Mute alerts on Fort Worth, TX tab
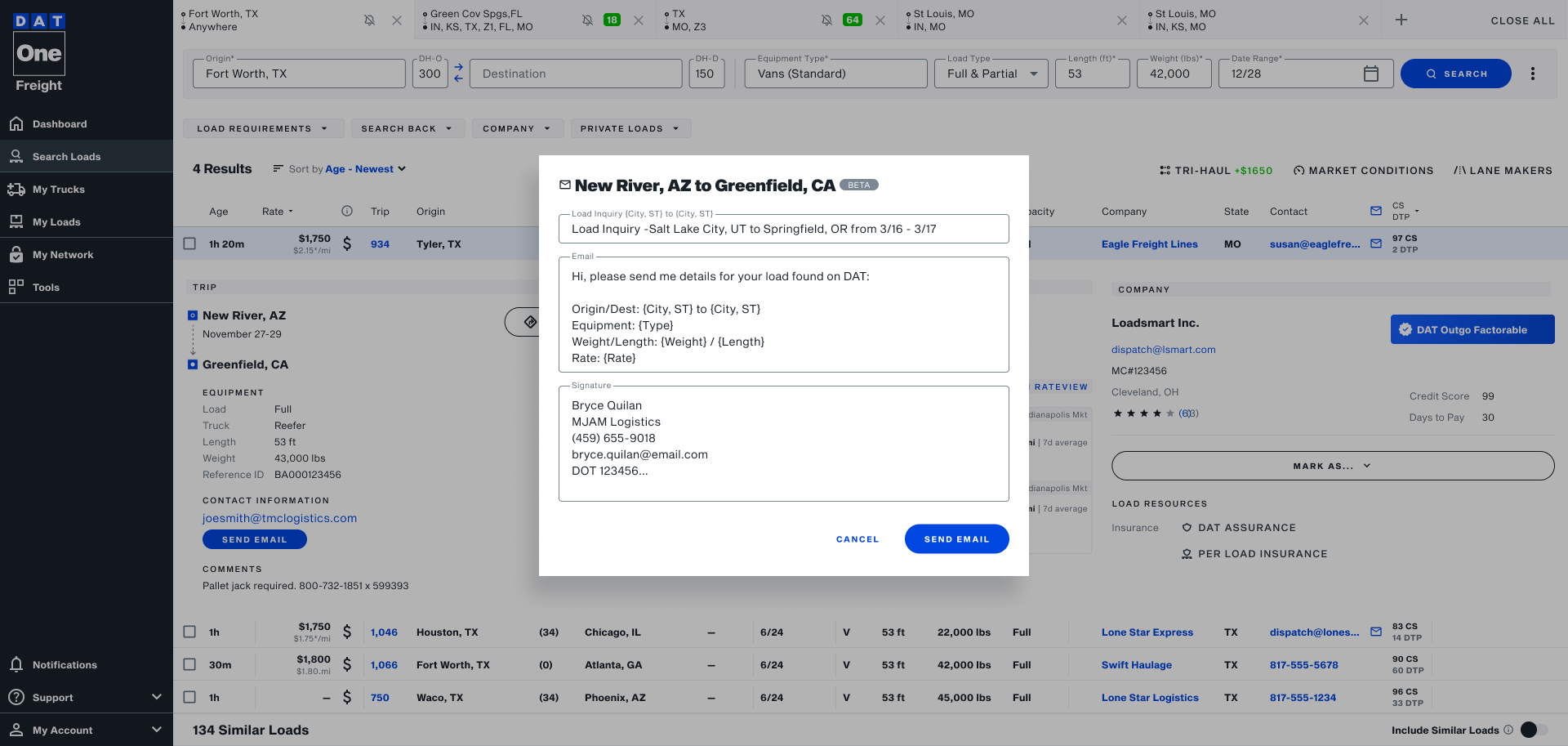This screenshot has width=1568, height=746. [369, 20]
